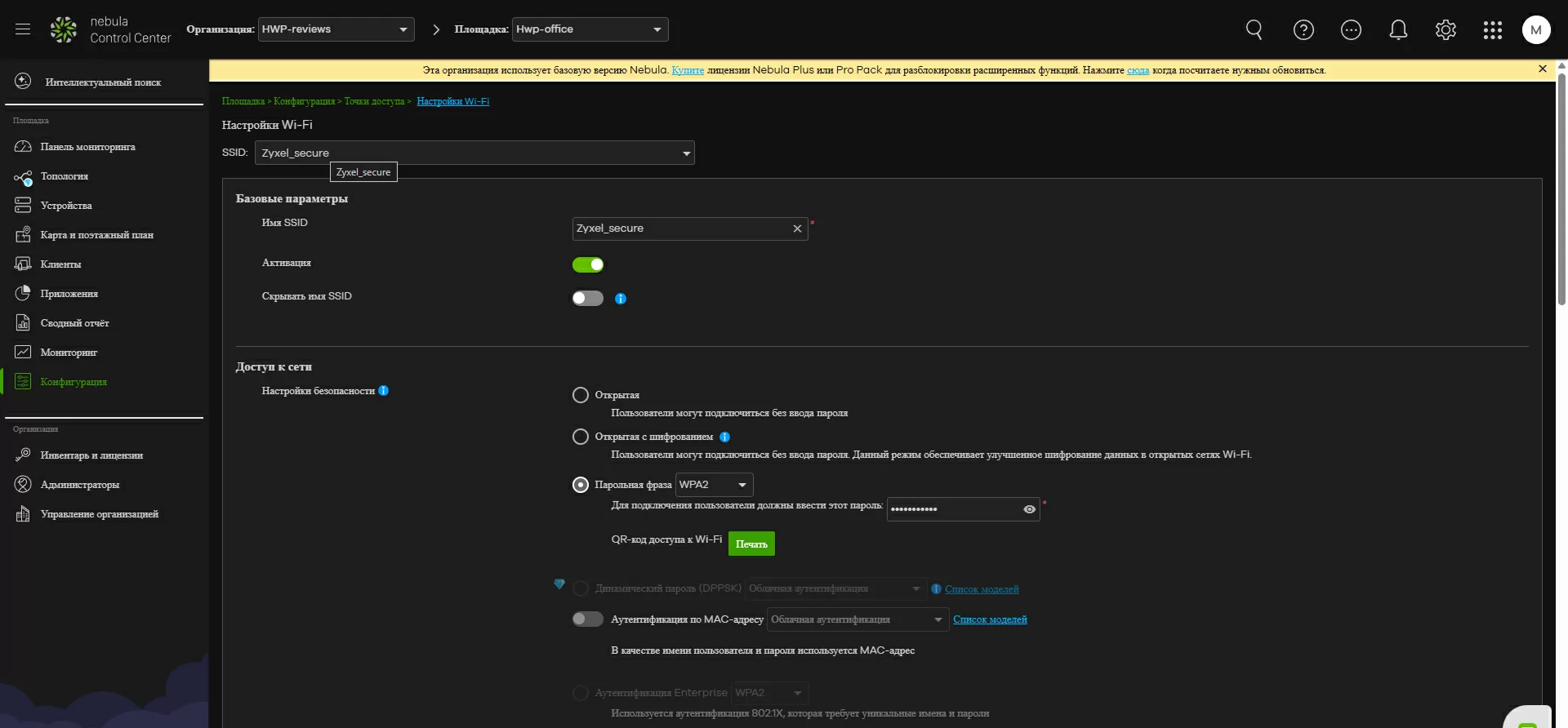The image size is (1568, 728).
Task: Select the open network radio button
Action: point(581,395)
